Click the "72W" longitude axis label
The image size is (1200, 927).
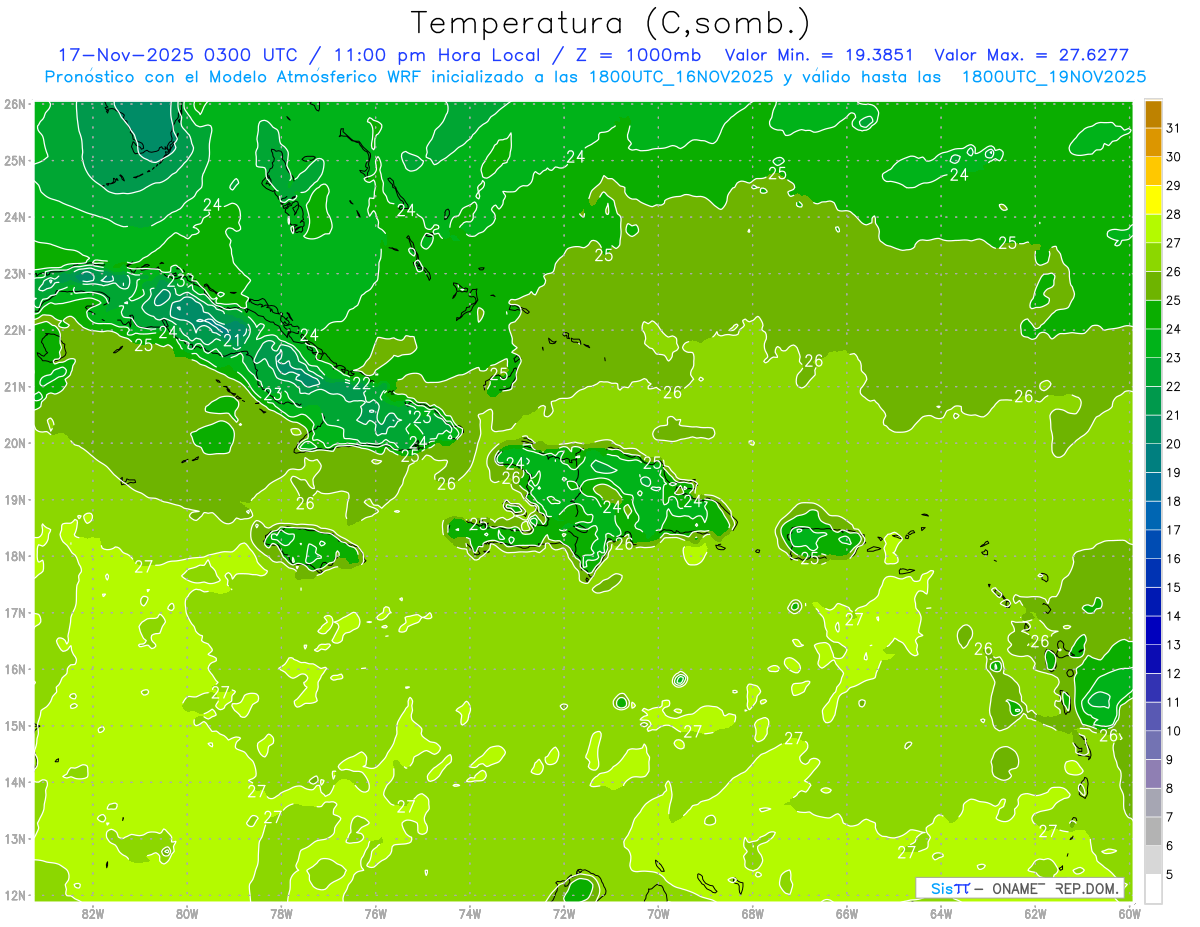(564, 913)
